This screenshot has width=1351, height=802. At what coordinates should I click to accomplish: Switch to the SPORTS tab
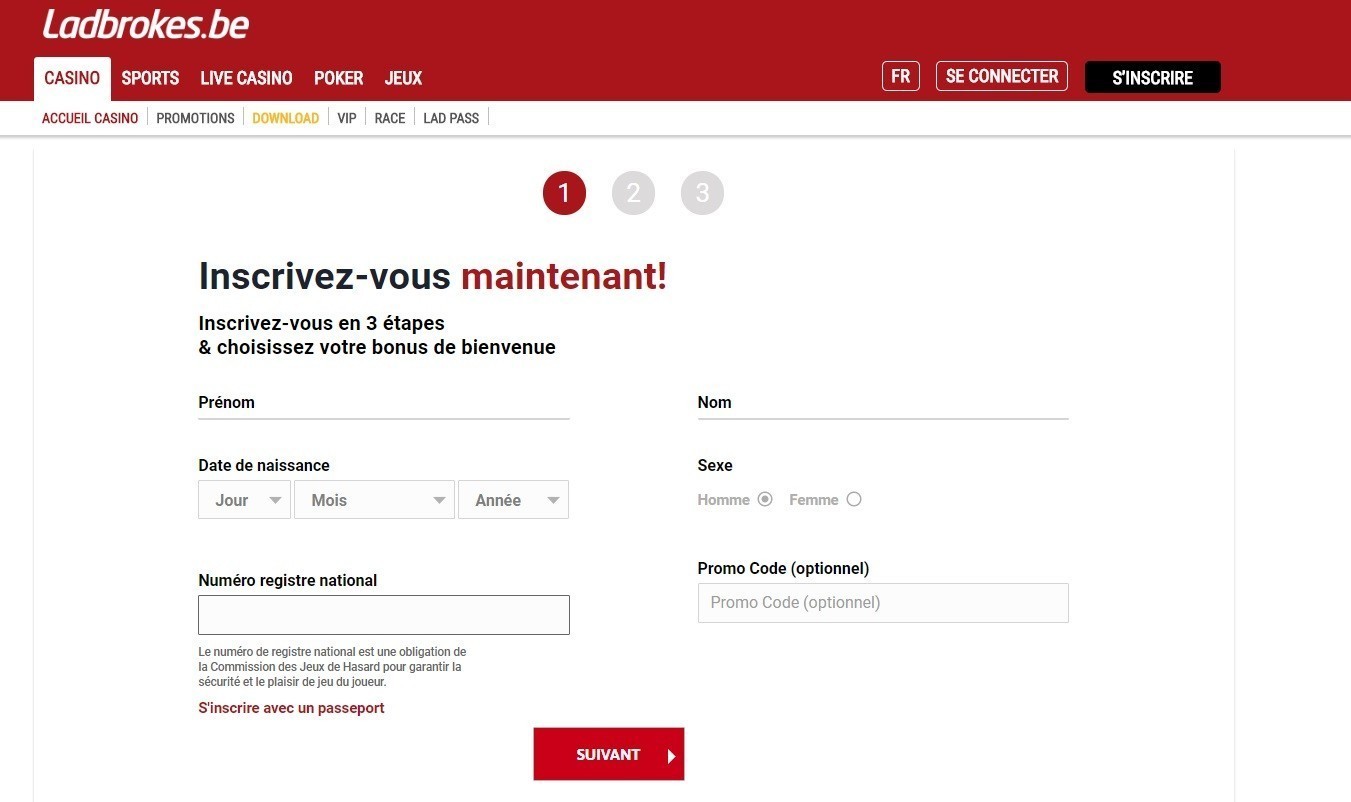pyautogui.click(x=150, y=78)
